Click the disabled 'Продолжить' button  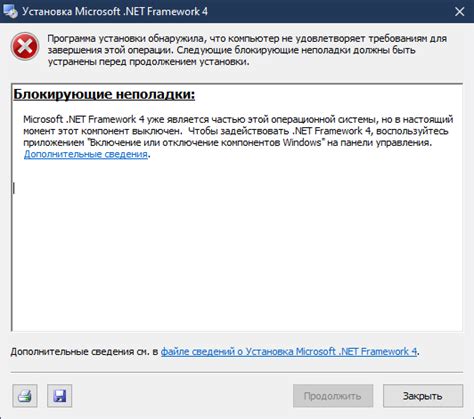tap(333, 396)
